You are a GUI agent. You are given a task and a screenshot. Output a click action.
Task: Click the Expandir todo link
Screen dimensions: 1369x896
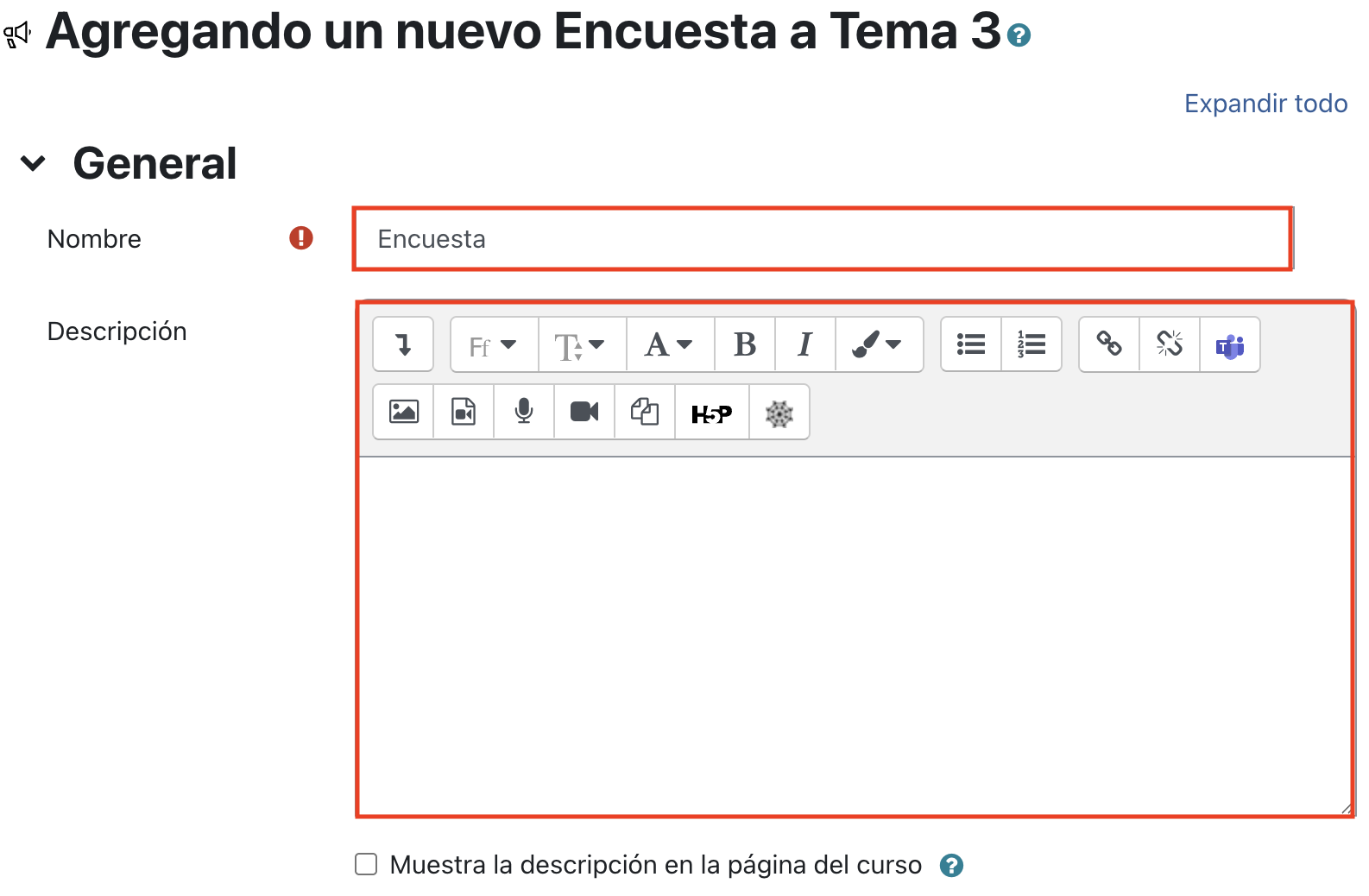click(x=1265, y=104)
